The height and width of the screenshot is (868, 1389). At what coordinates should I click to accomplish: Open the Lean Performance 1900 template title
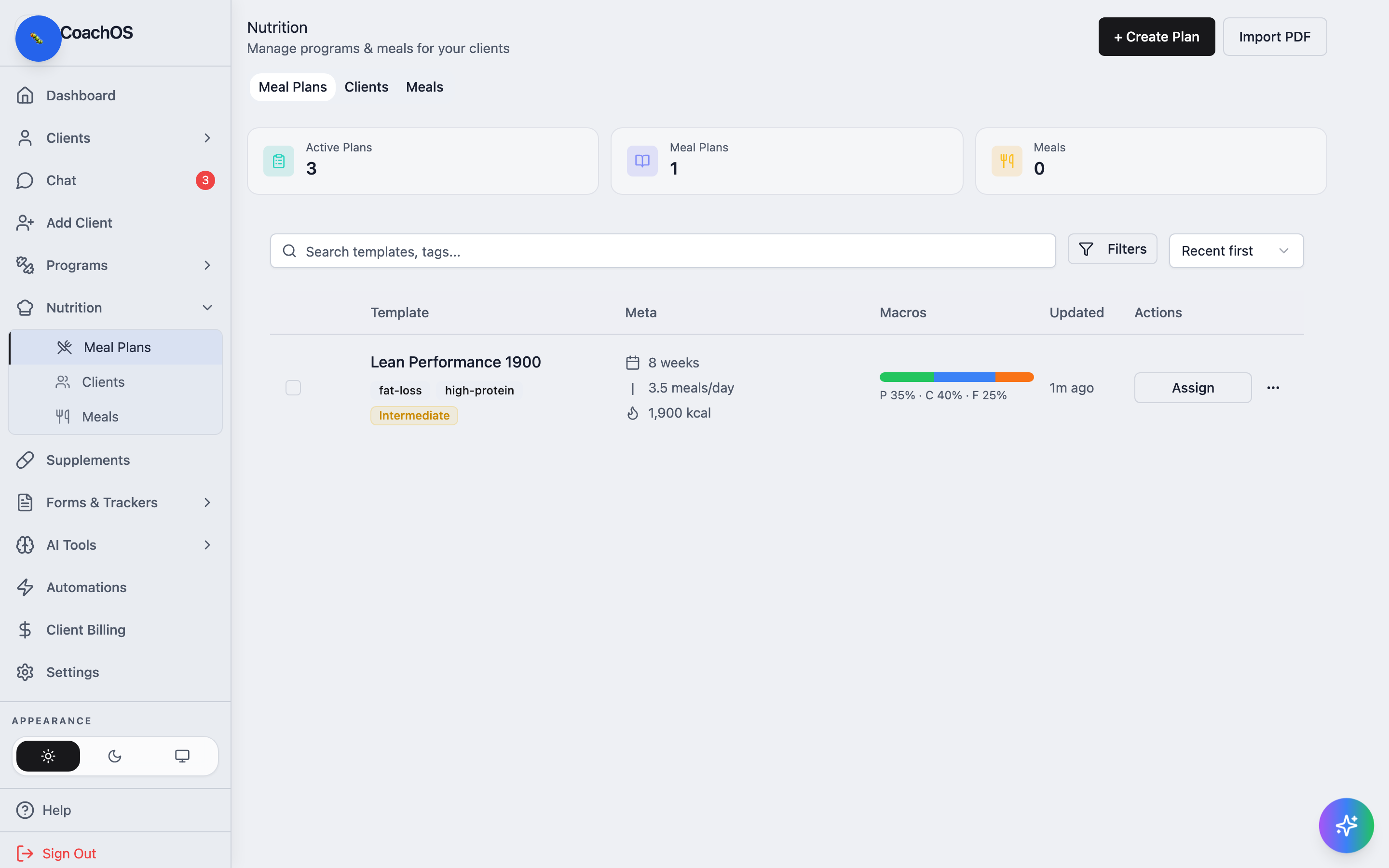click(x=456, y=362)
